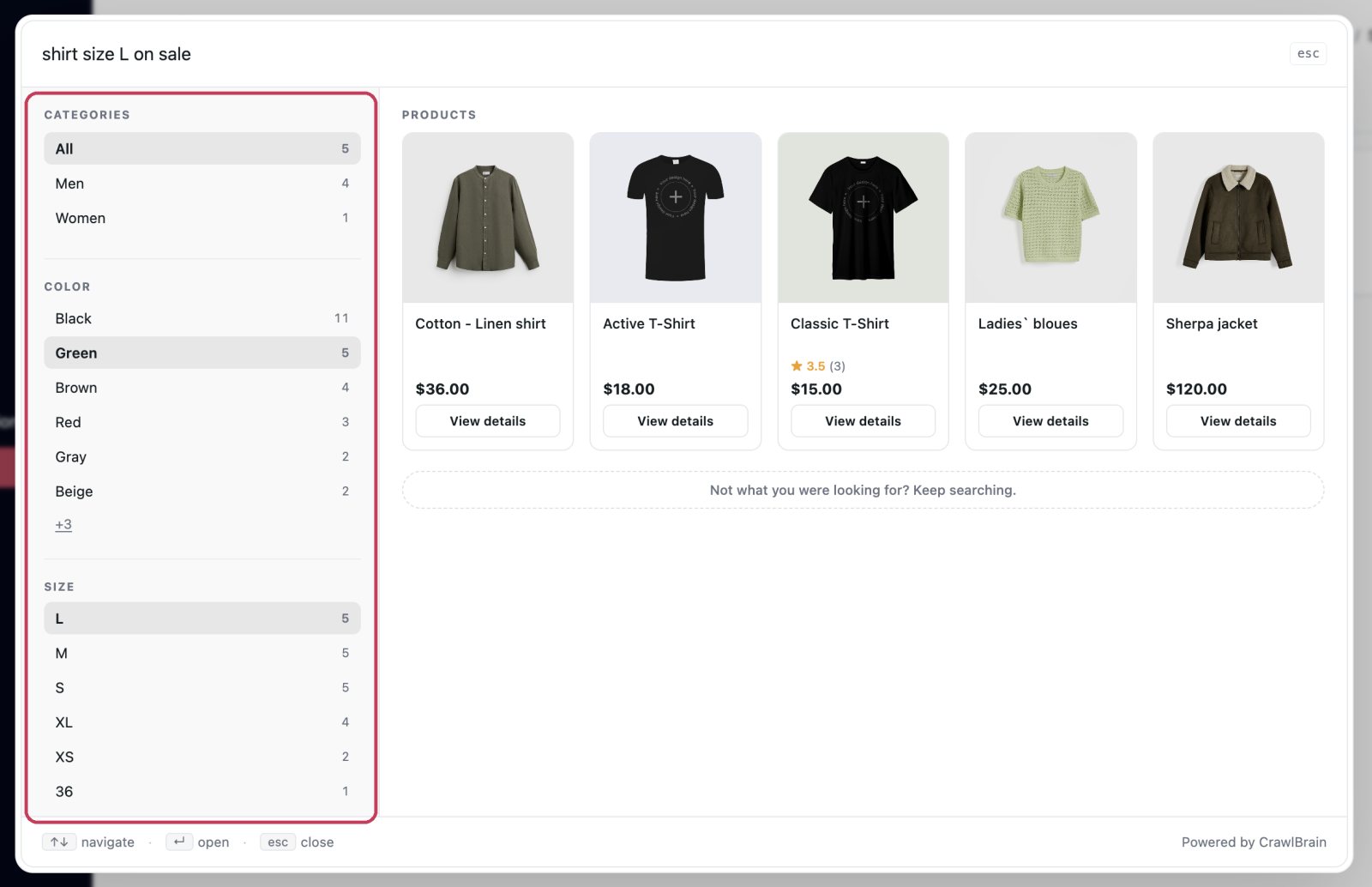1372x887 pixels.
Task: View details for Sherpa jacket
Action: tap(1238, 421)
